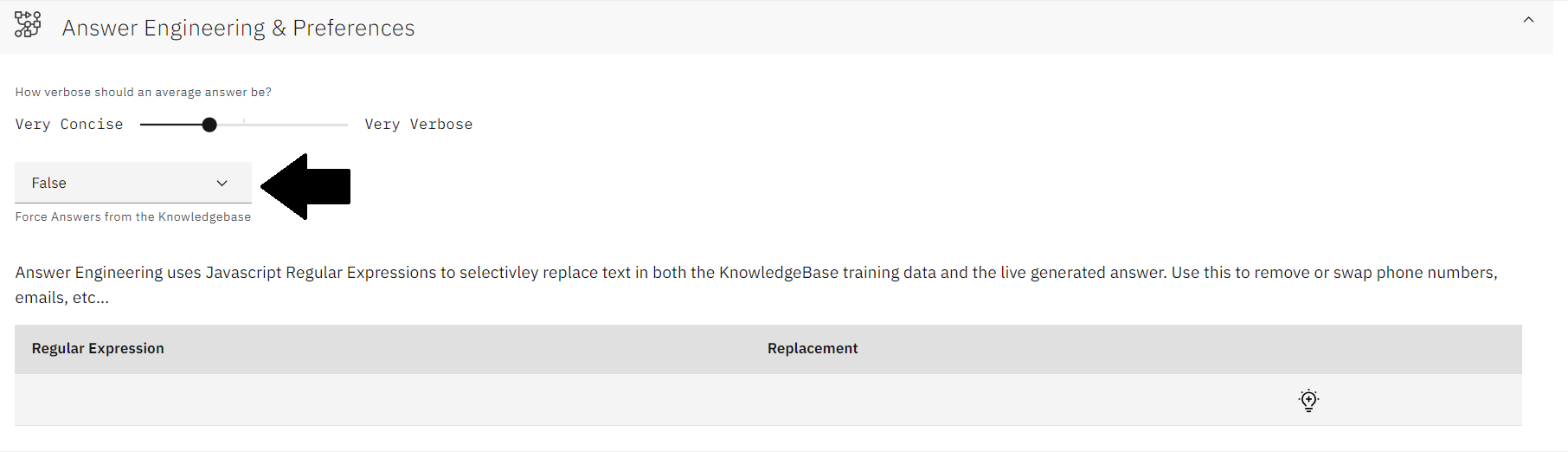Viewport: 1568px width, 452px height.
Task: Click the slider track's midpoint tick mark
Action: point(244,121)
